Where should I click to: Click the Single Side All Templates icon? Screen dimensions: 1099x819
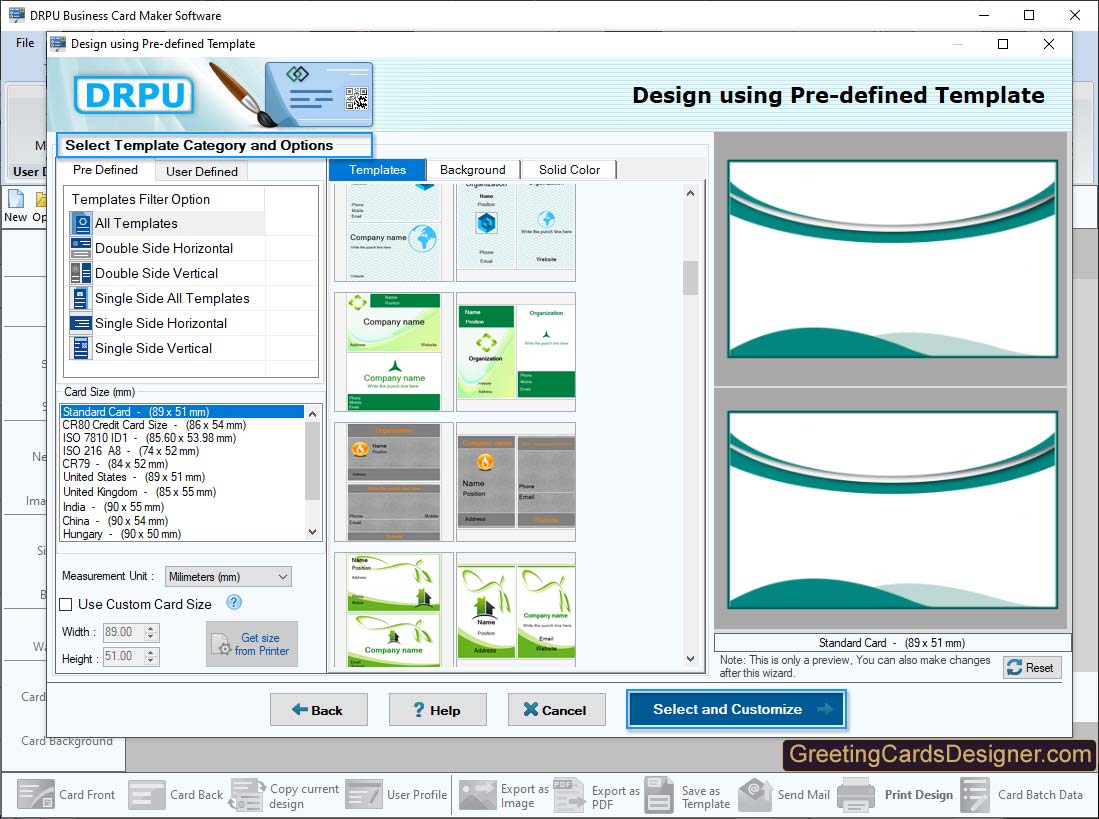point(81,298)
